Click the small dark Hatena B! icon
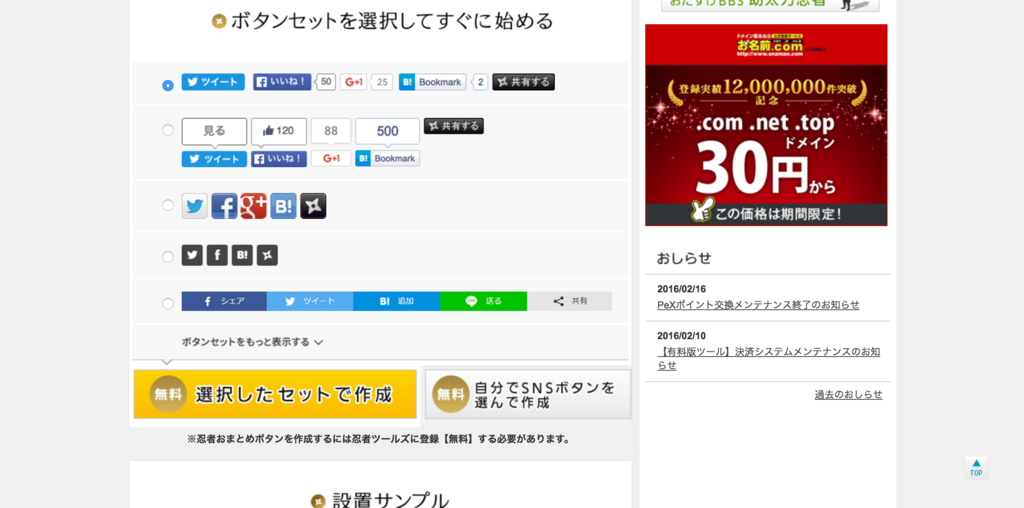 (242, 255)
